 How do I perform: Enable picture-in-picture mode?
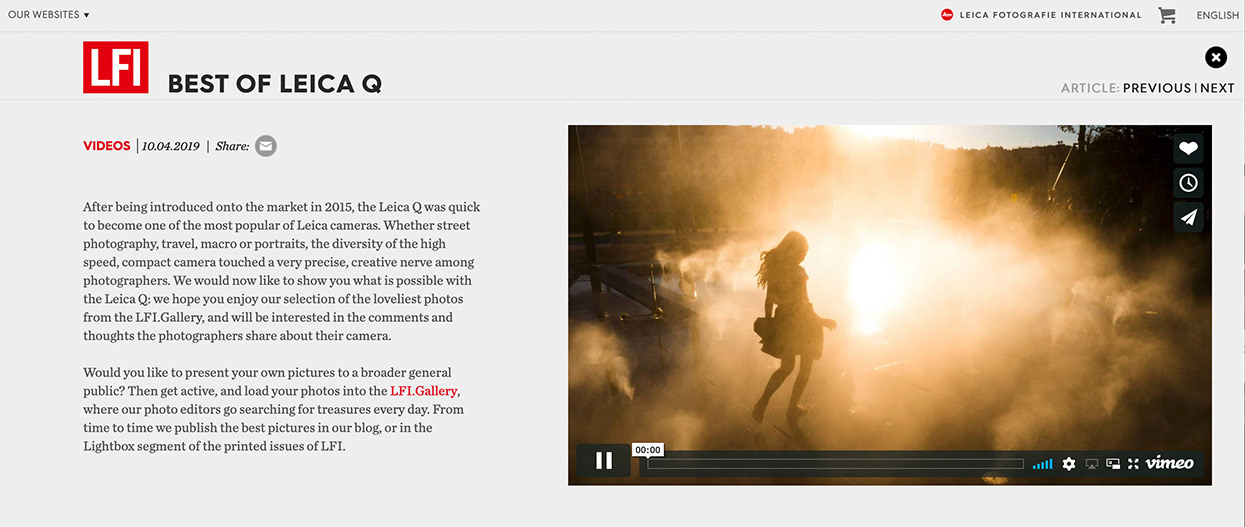(1113, 464)
